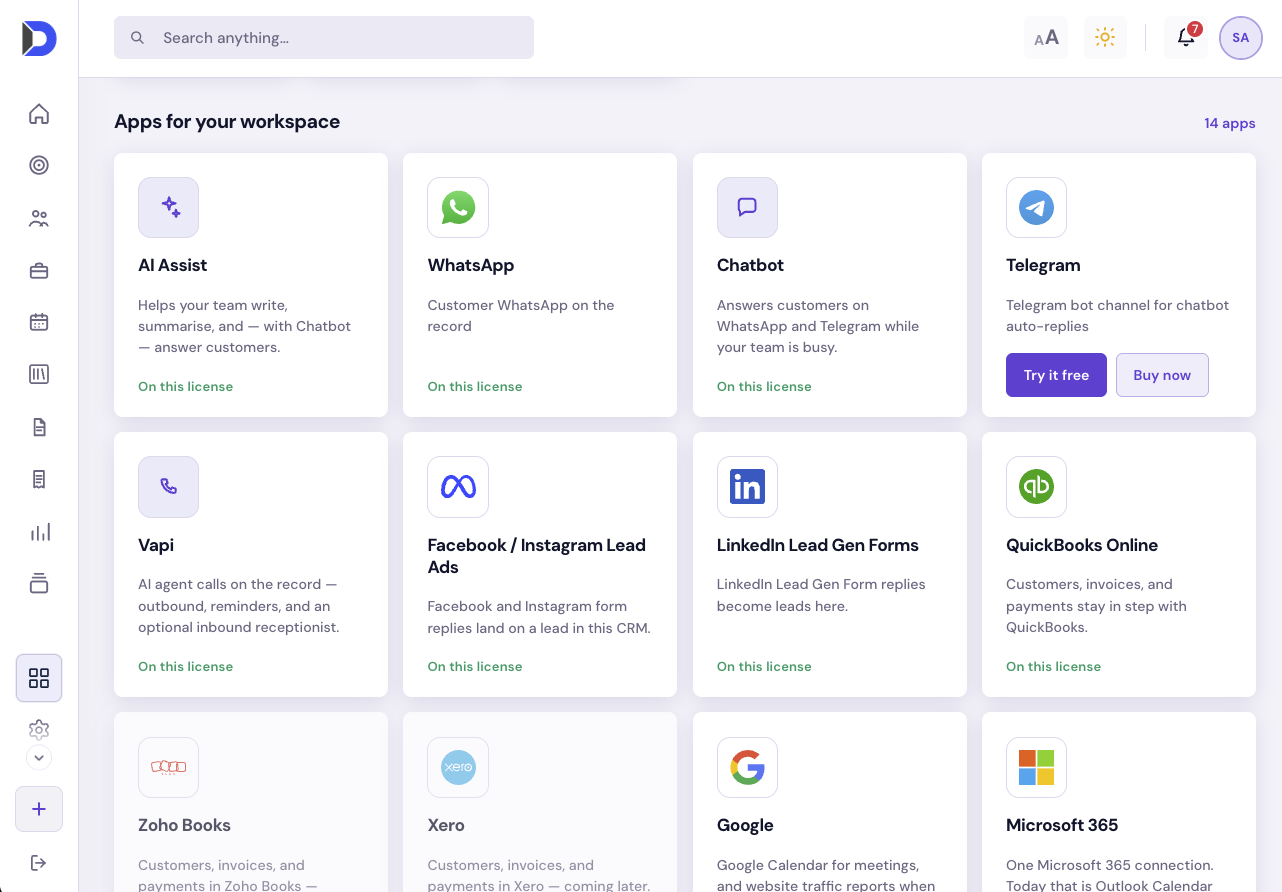Click 'On this license' on the AI Assist card
This screenshot has width=1282, height=892.
point(186,387)
